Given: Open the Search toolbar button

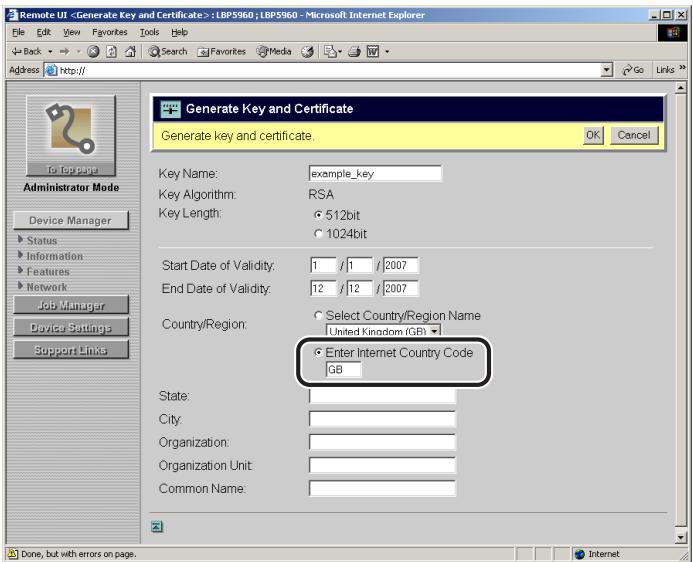Looking at the screenshot, I should [168, 52].
